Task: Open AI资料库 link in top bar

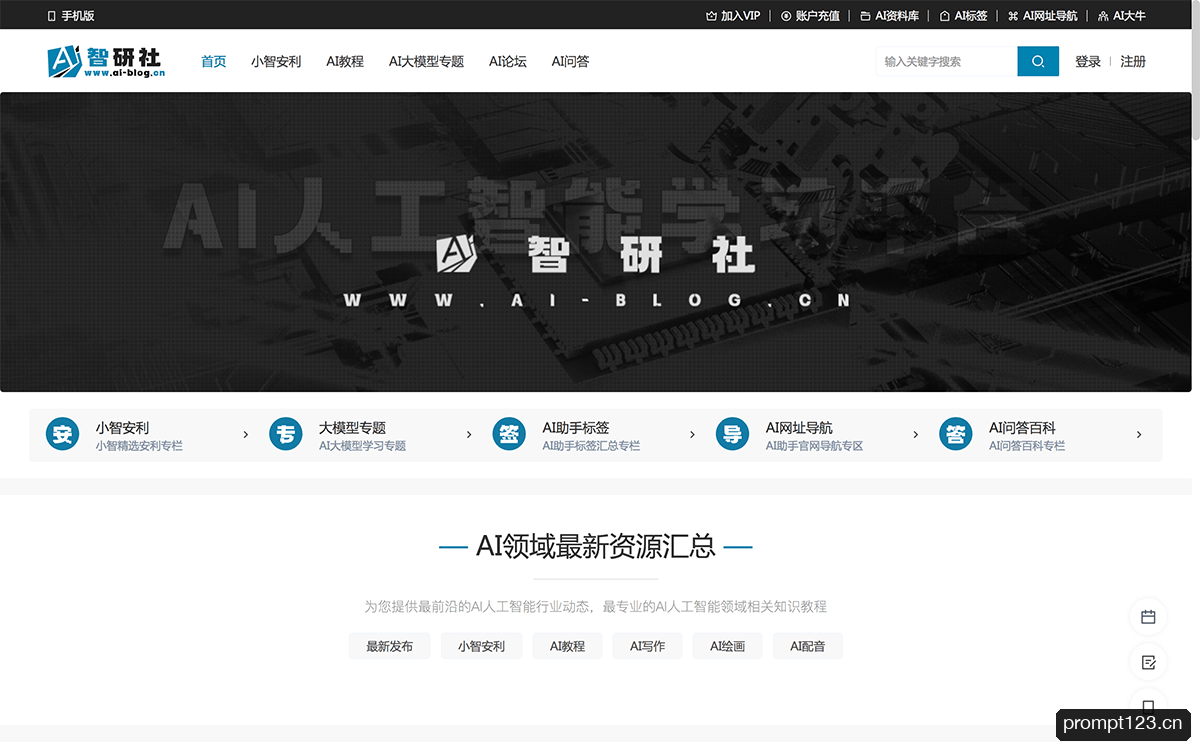Action: [x=889, y=16]
